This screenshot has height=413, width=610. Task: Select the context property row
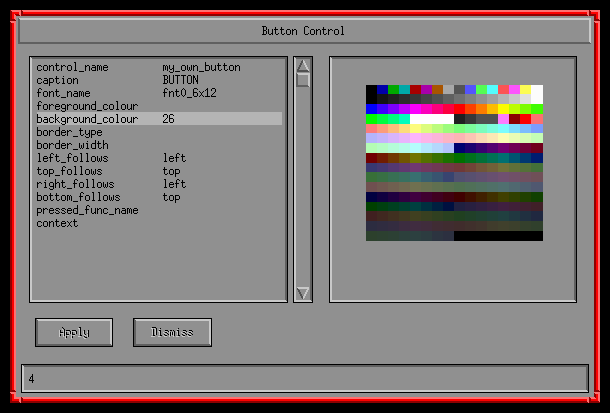pos(159,223)
